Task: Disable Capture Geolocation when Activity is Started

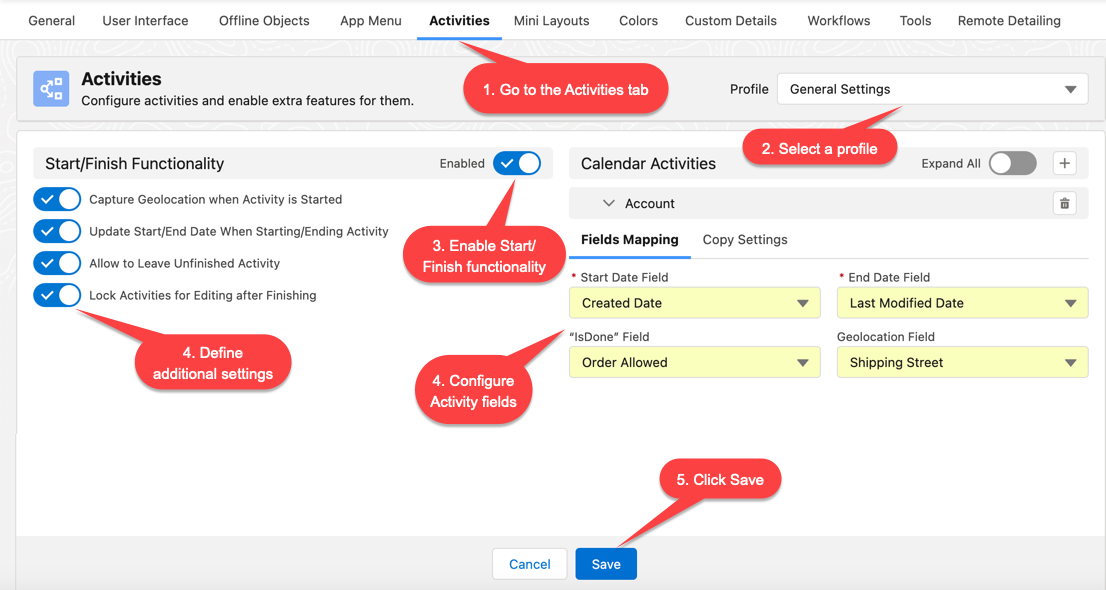Action: 57,199
